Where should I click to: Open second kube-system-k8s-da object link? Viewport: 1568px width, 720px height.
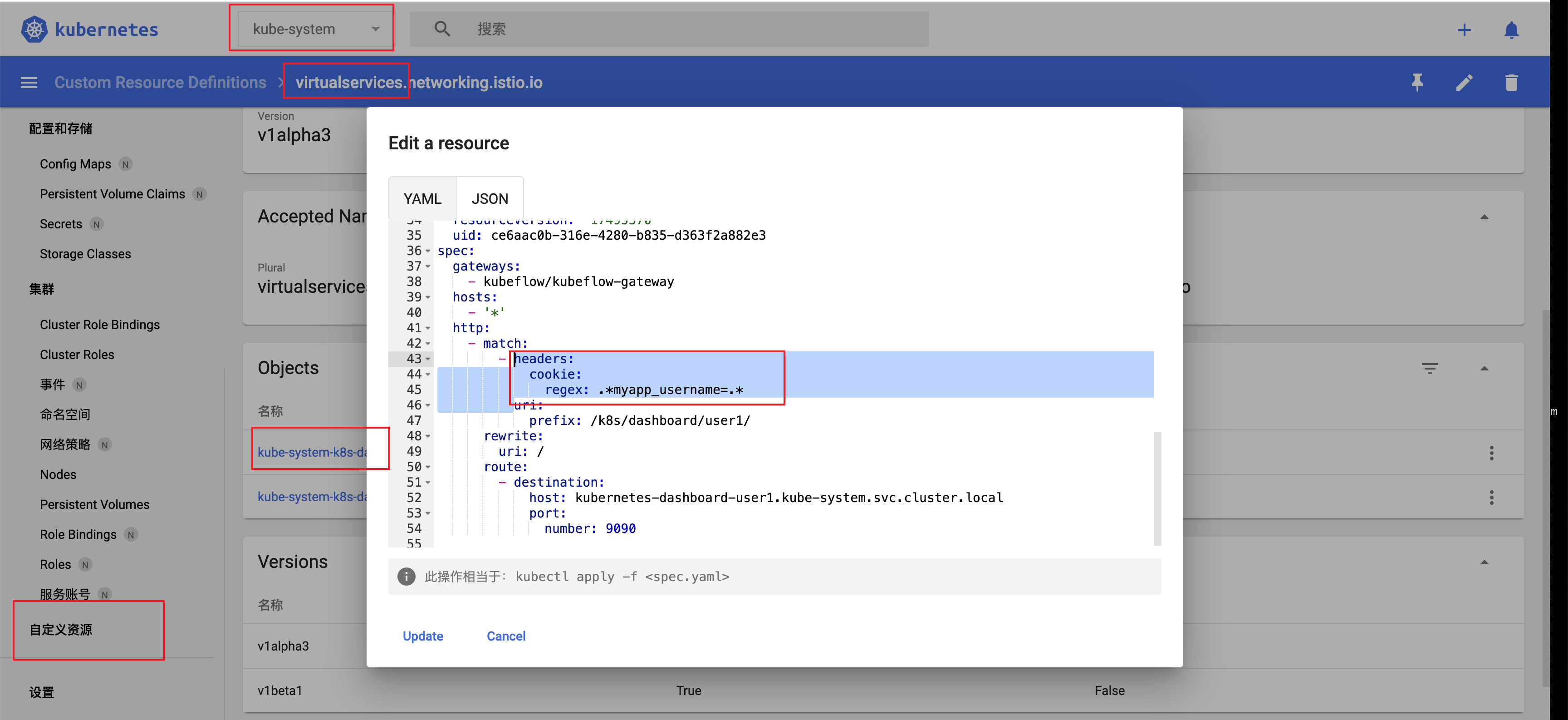(312, 497)
